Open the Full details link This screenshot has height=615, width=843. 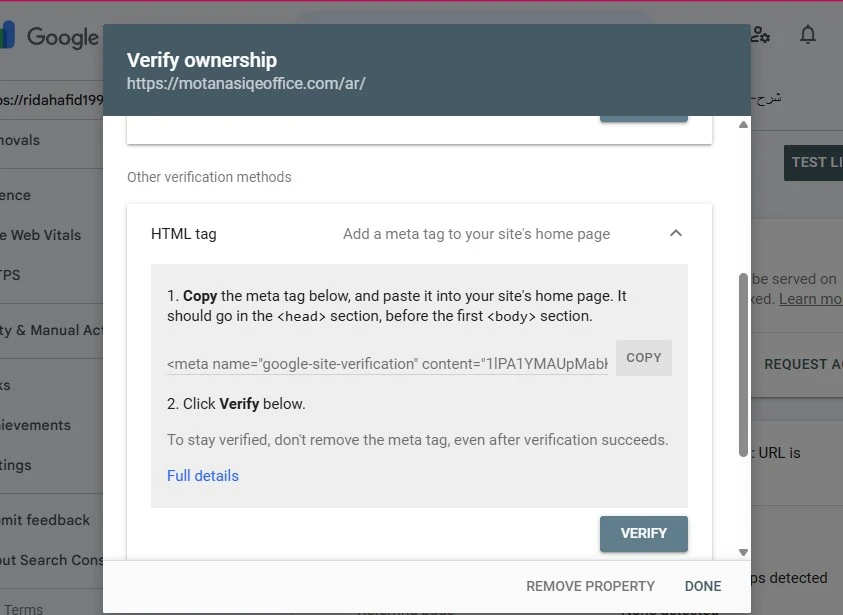coord(203,476)
